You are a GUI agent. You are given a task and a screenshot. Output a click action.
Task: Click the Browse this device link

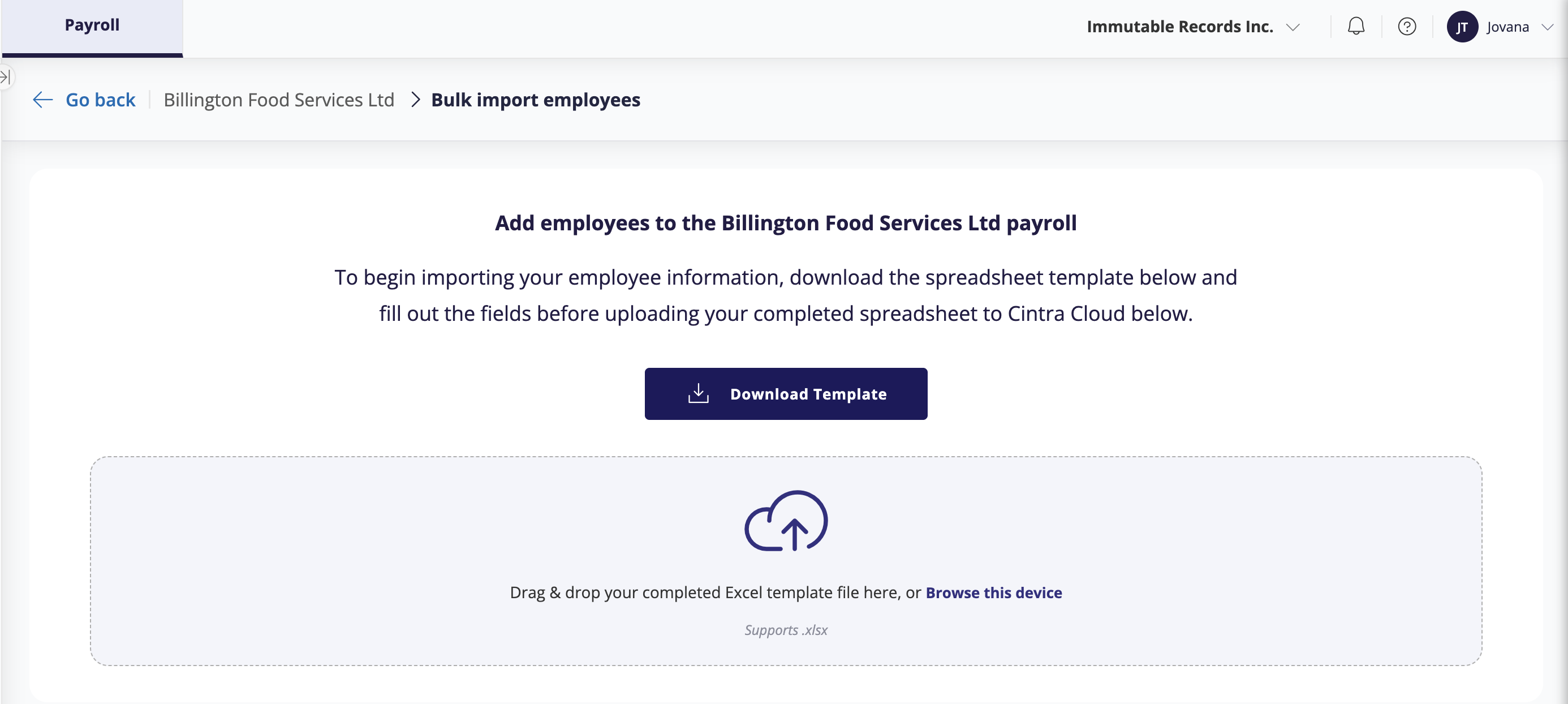[x=993, y=593]
